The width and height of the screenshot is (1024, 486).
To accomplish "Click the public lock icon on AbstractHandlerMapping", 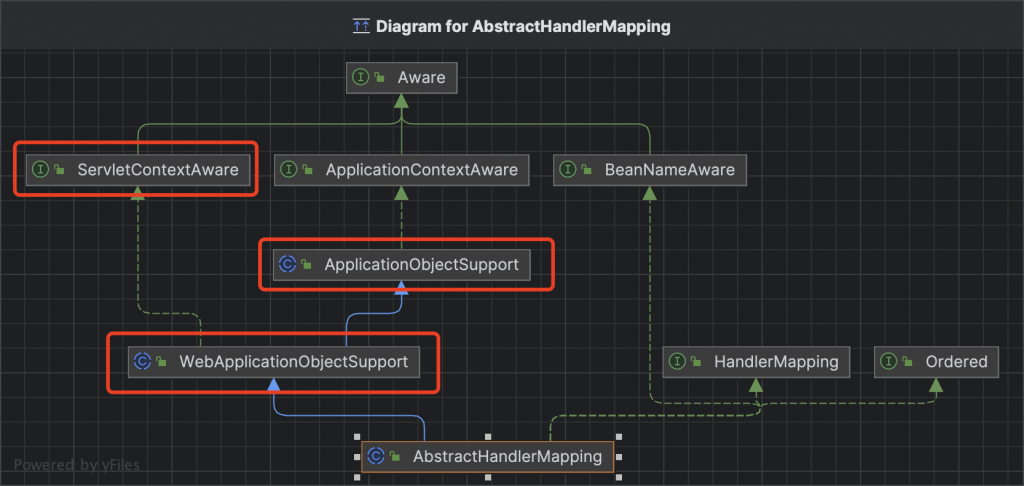I will tap(395, 457).
